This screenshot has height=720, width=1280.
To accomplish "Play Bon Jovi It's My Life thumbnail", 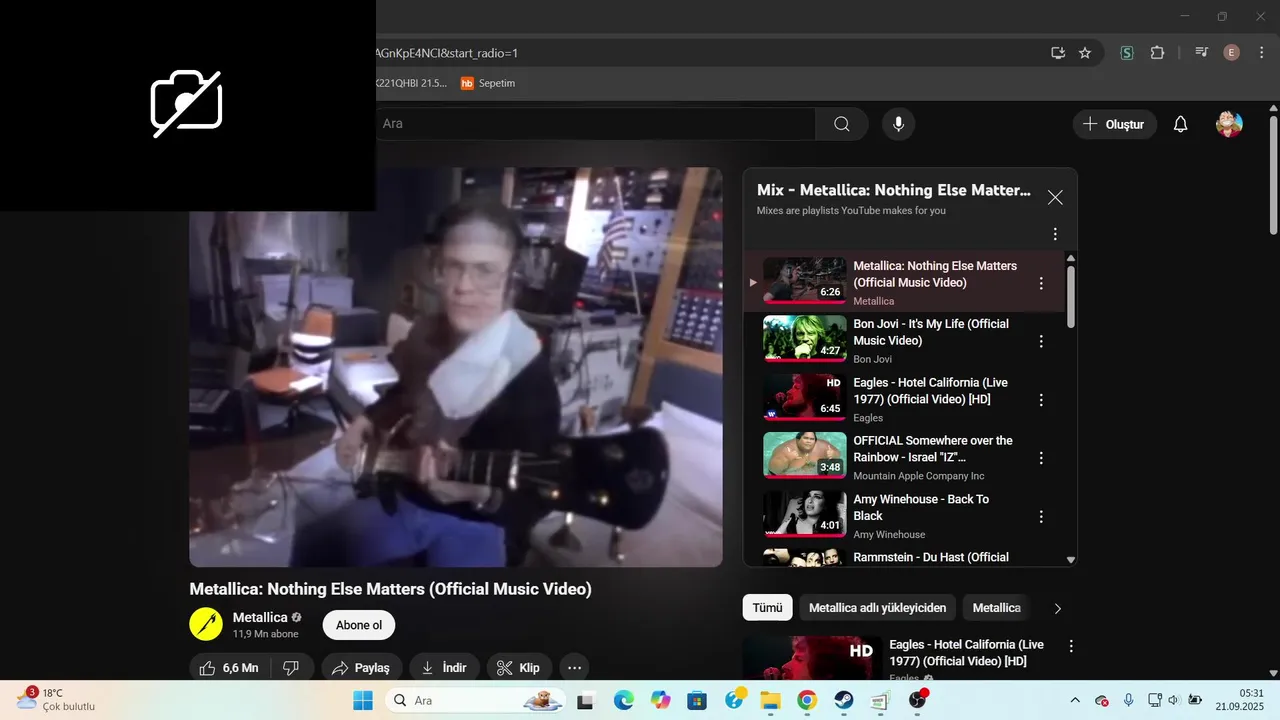I will coord(804,338).
